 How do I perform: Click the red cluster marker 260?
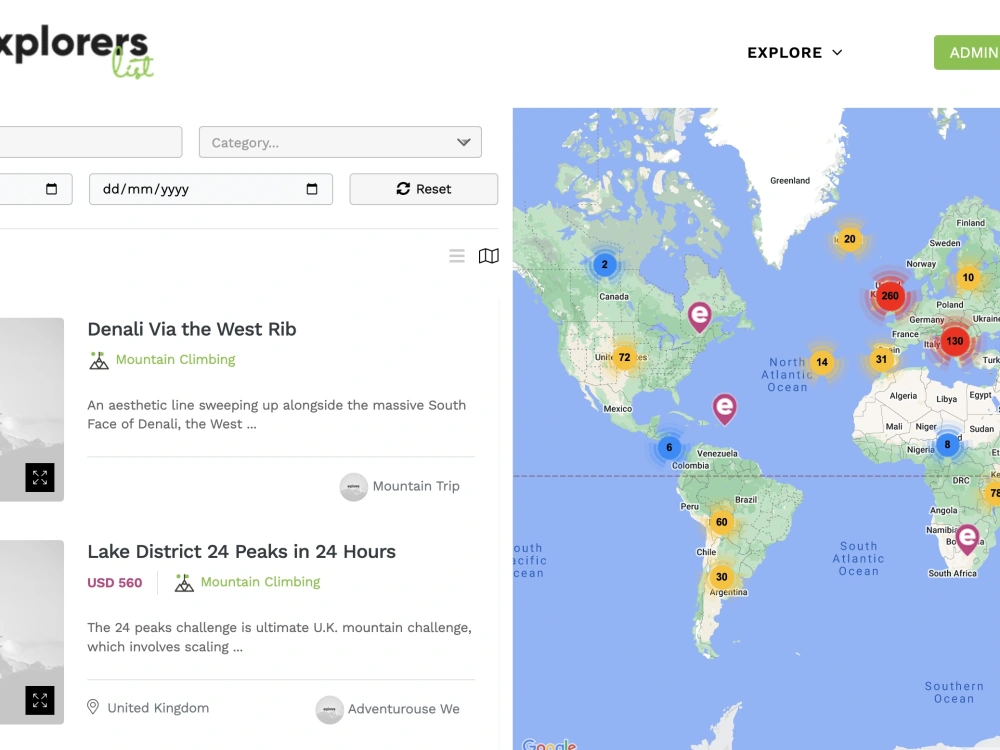890,296
